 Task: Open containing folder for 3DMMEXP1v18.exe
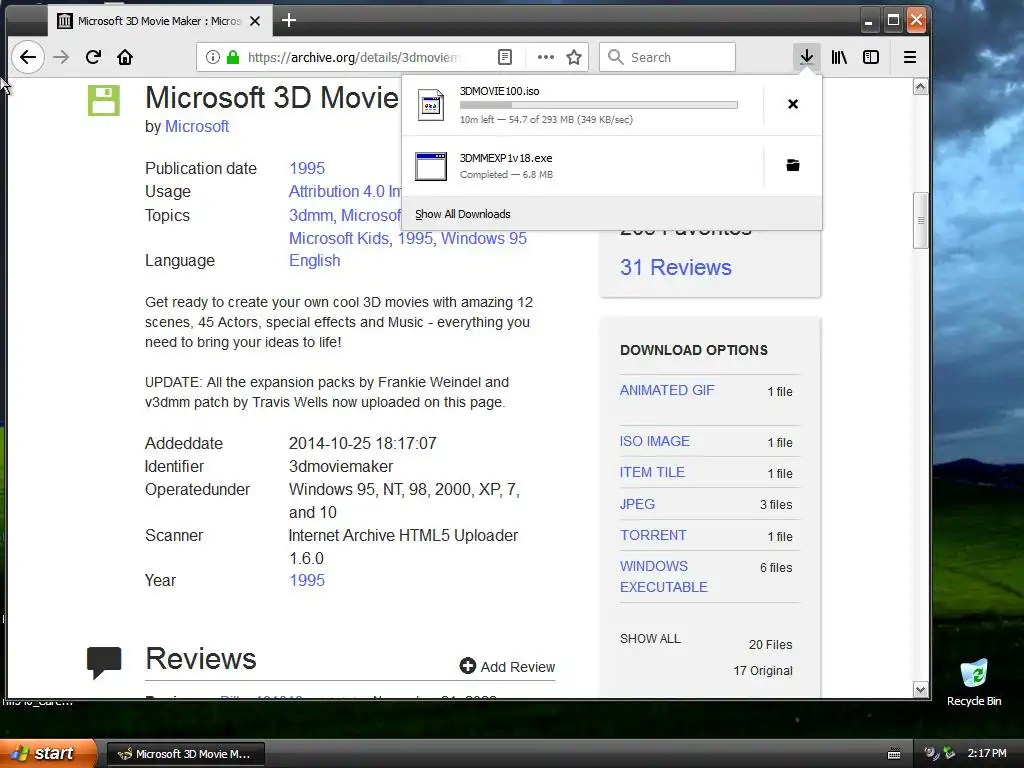[x=793, y=165]
